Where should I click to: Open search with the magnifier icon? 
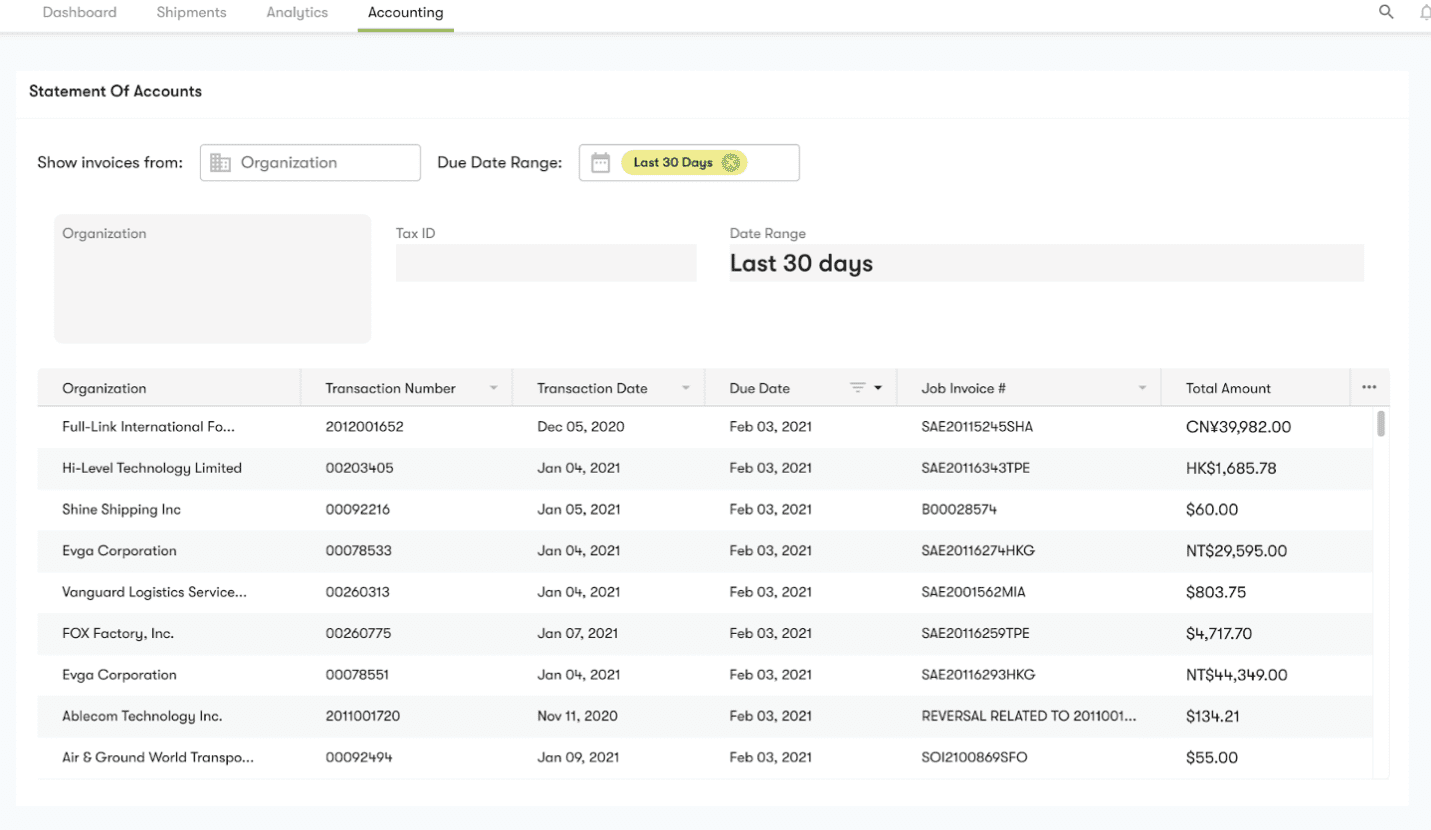[1386, 12]
